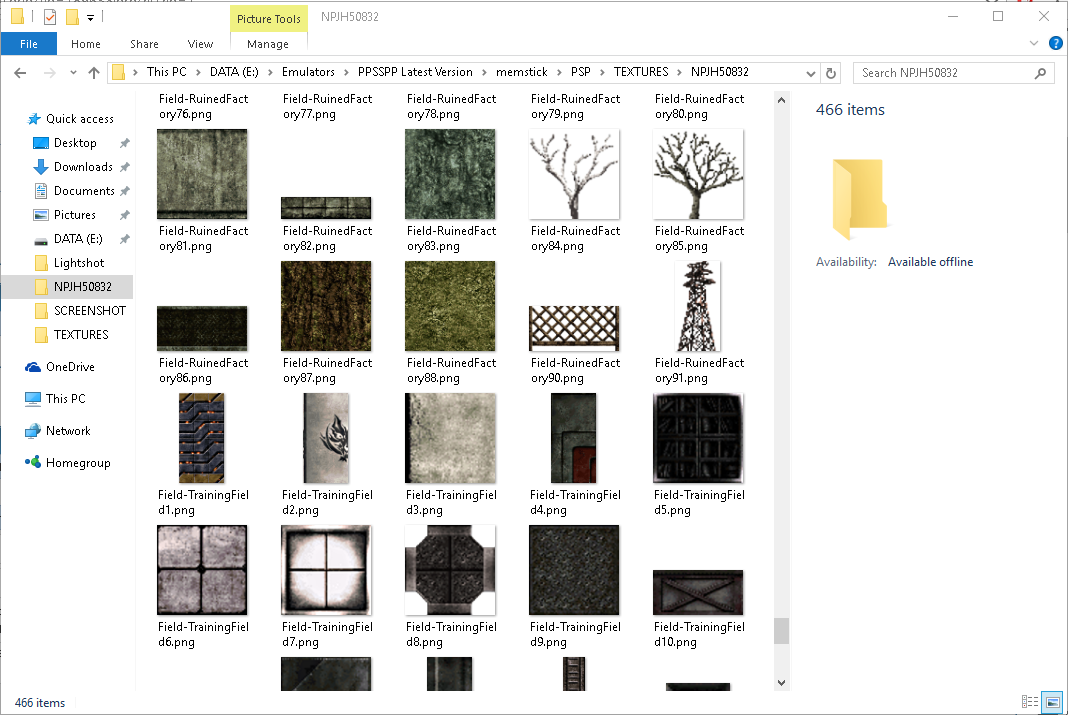Select the Field-RuinedFactory85.png tree thumbnail

point(698,175)
